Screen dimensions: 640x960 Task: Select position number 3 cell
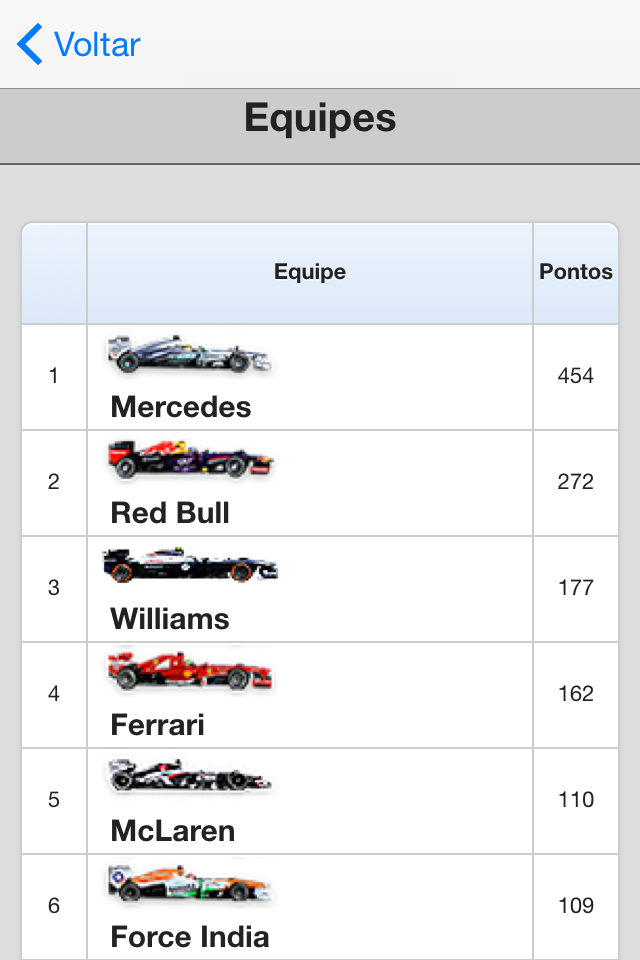[54, 589]
